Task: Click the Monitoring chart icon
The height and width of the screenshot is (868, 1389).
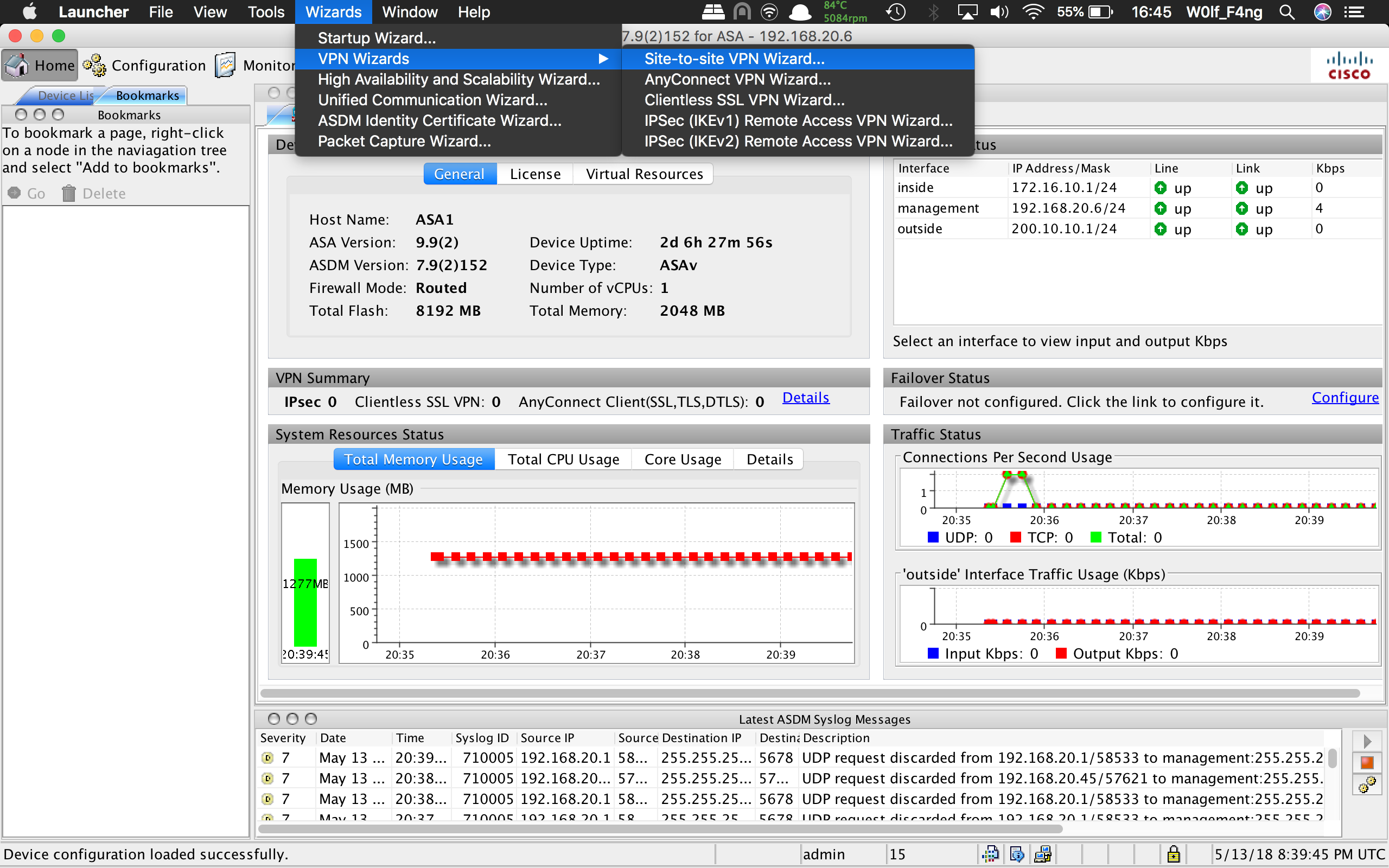Action: point(226,66)
